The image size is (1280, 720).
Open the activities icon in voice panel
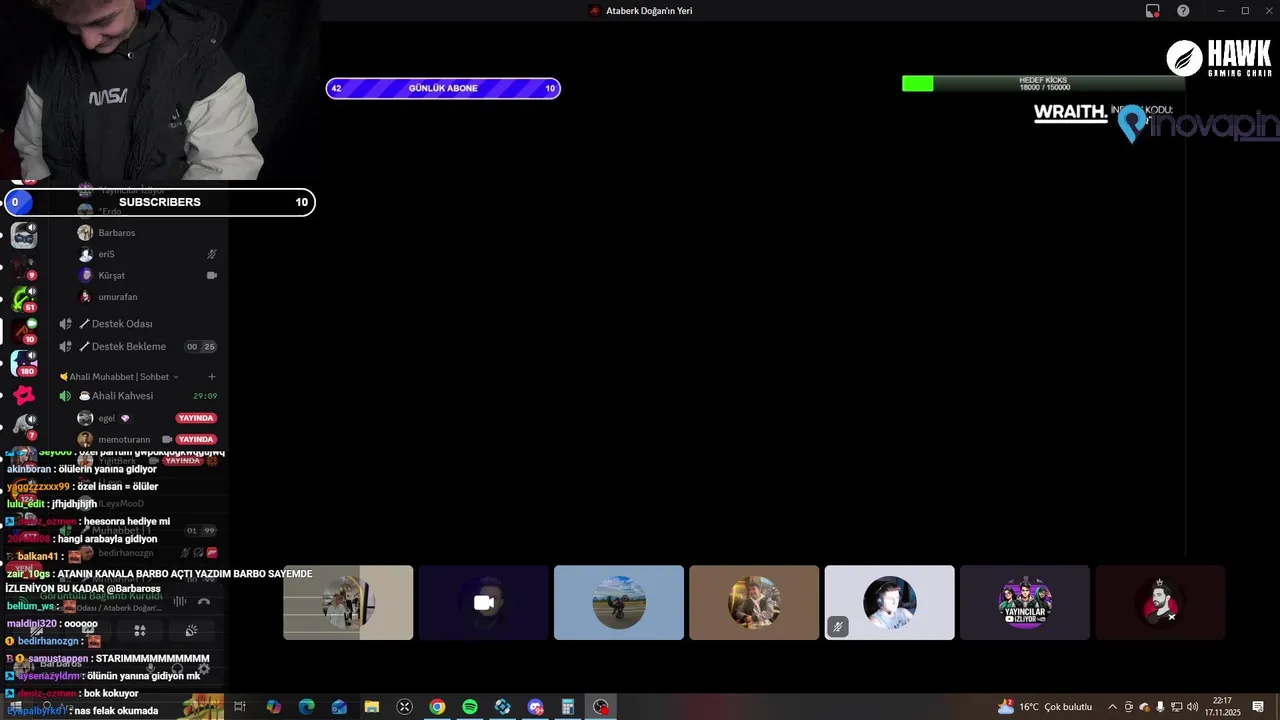point(140,630)
